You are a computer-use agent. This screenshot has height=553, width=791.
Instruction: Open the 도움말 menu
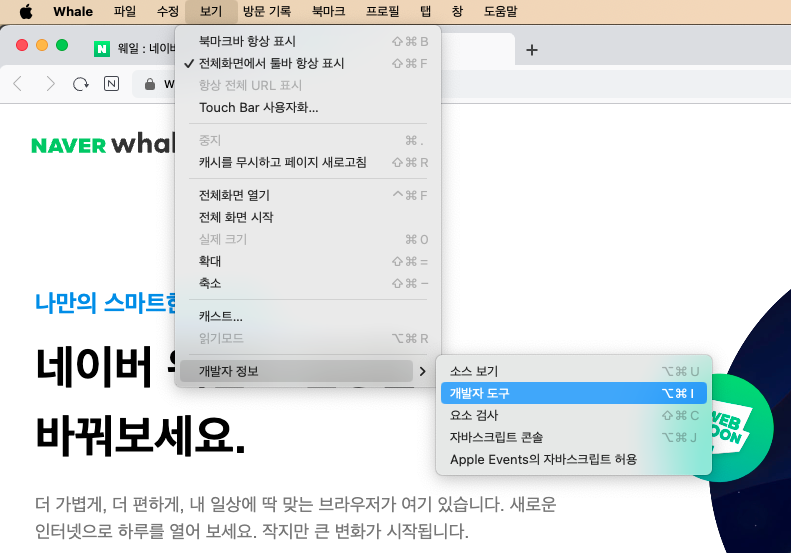coord(500,11)
